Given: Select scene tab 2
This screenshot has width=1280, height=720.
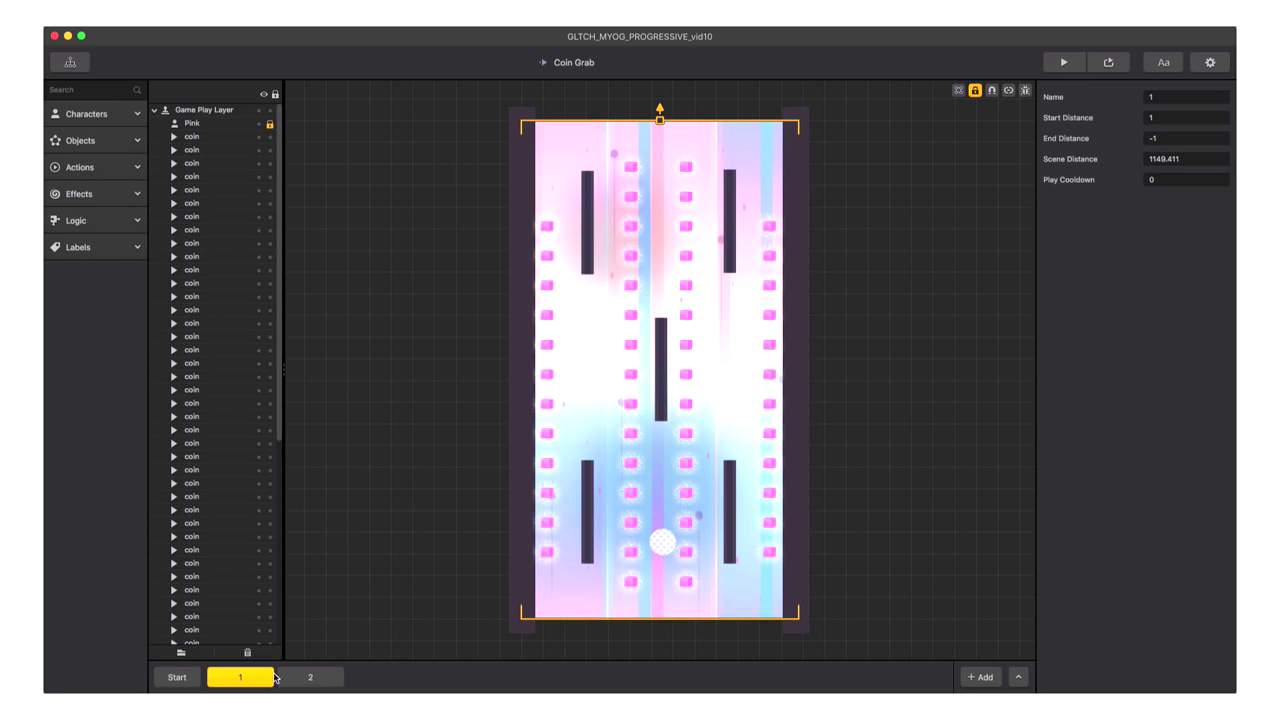Looking at the screenshot, I should [310, 677].
